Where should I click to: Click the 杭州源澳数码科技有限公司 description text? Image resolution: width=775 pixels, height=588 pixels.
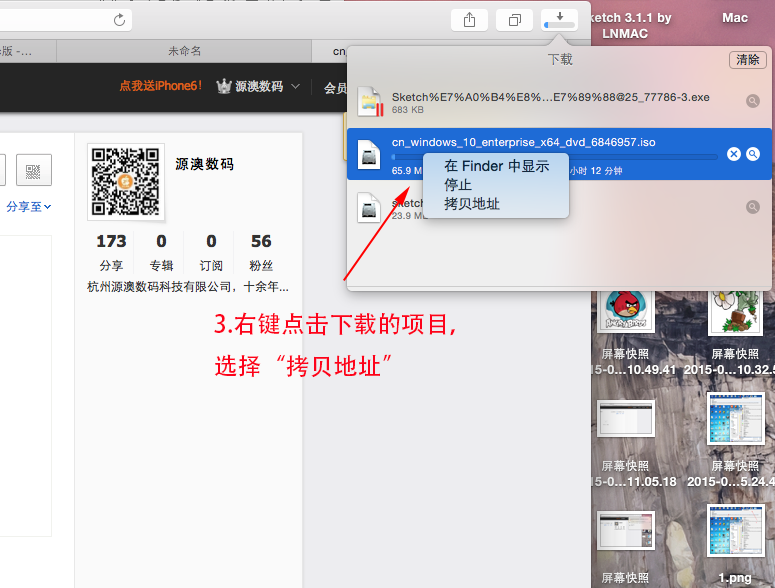[188, 287]
